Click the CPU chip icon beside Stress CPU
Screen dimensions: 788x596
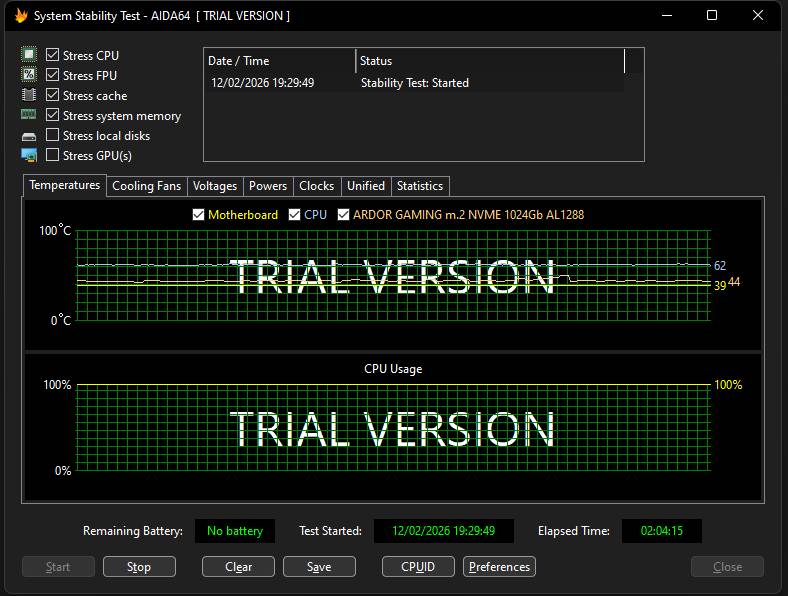pyautogui.click(x=29, y=54)
